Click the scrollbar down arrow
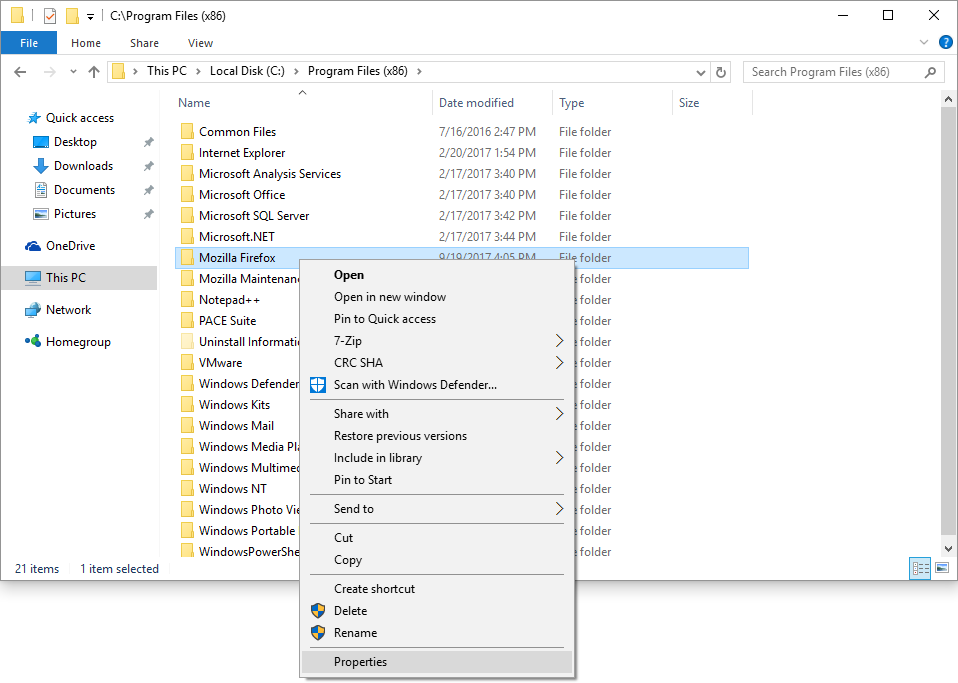Screen dimensions: 958x683 point(948,549)
